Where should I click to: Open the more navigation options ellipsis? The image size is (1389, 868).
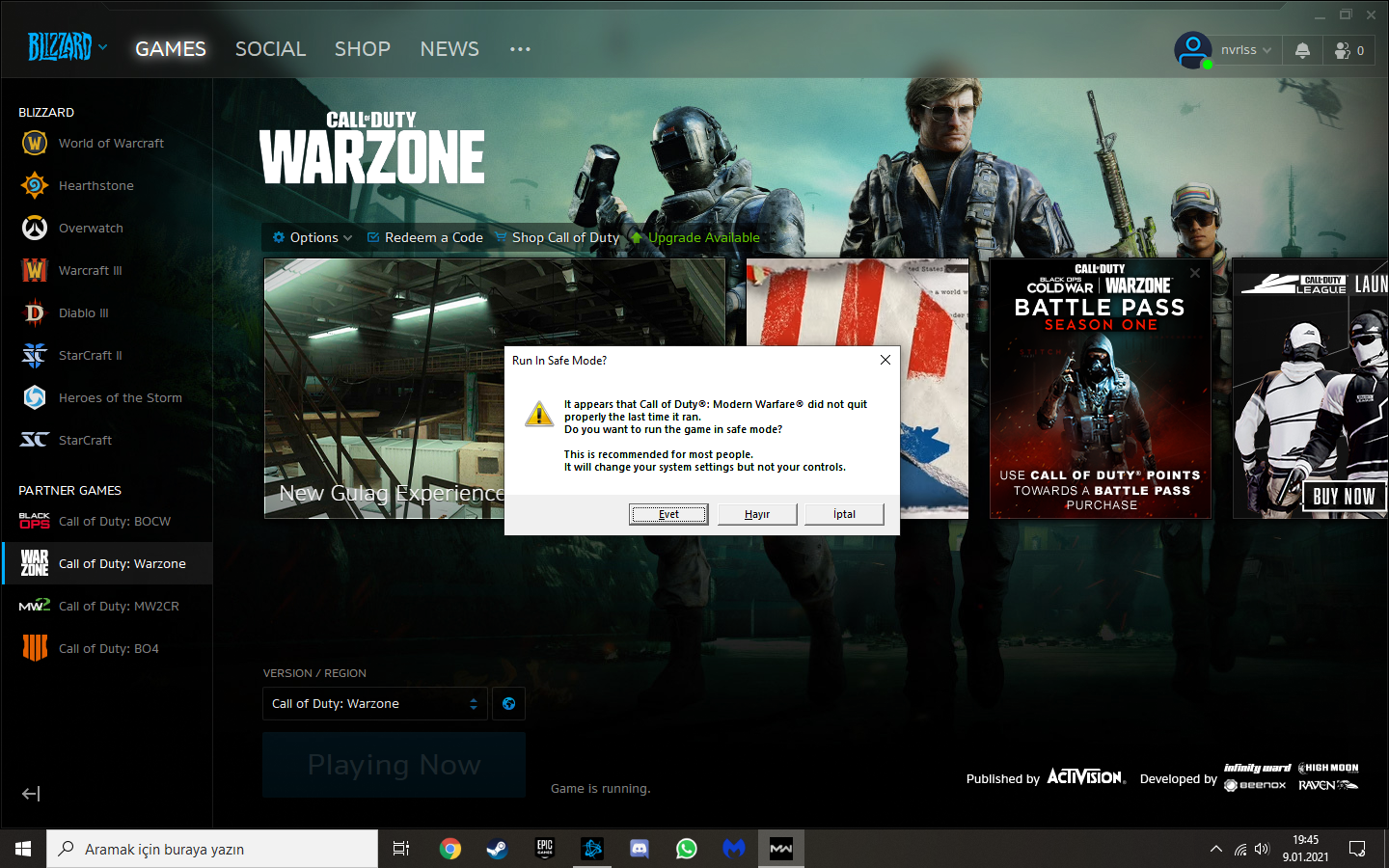pos(520,49)
